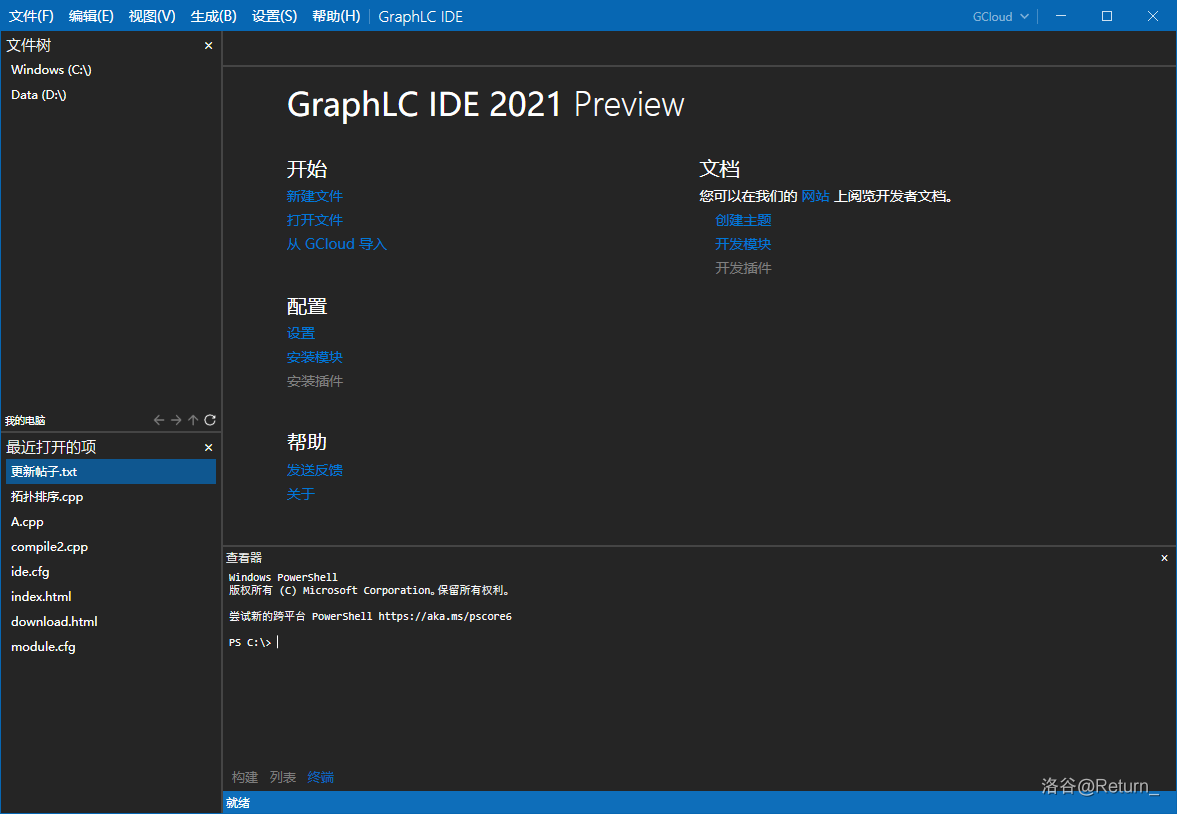Switch to the 终端 tab

[321, 777]
